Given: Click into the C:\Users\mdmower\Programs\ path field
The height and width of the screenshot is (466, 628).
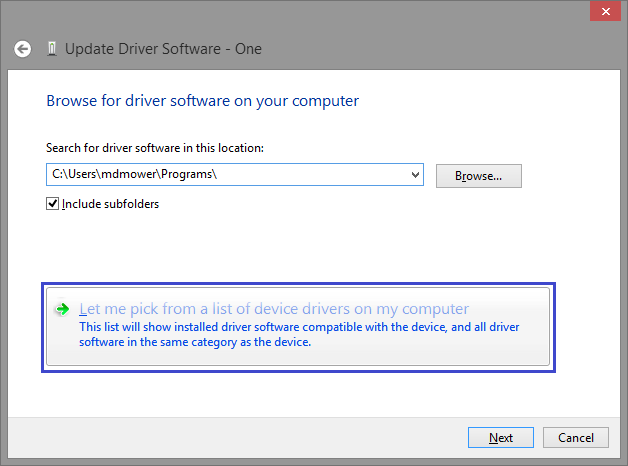Looking at the screenshot, I should point(228,175).
